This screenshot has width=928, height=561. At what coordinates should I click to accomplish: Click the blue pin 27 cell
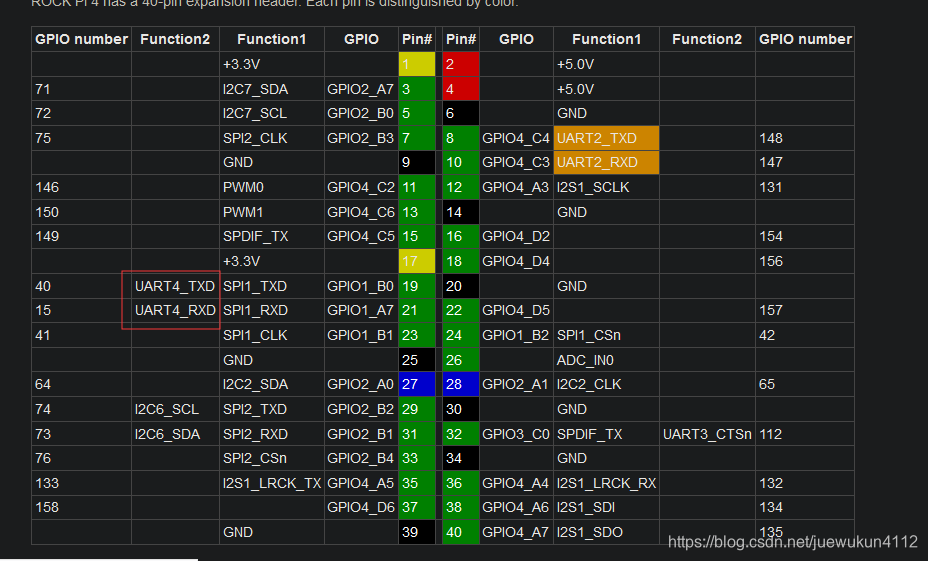(x=417, y=384)
